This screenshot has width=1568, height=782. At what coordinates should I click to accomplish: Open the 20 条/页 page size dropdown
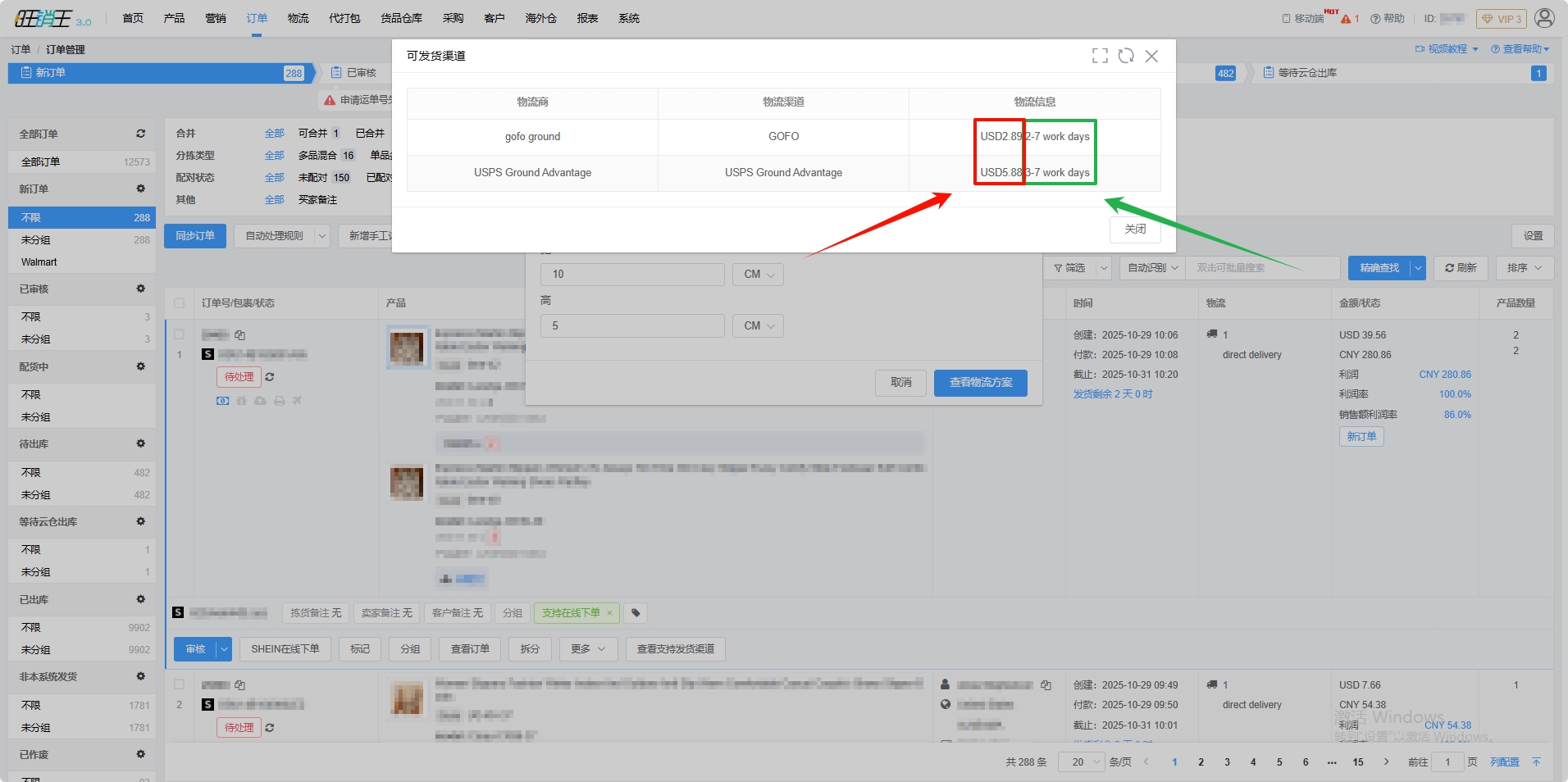tap(1082, 762)
